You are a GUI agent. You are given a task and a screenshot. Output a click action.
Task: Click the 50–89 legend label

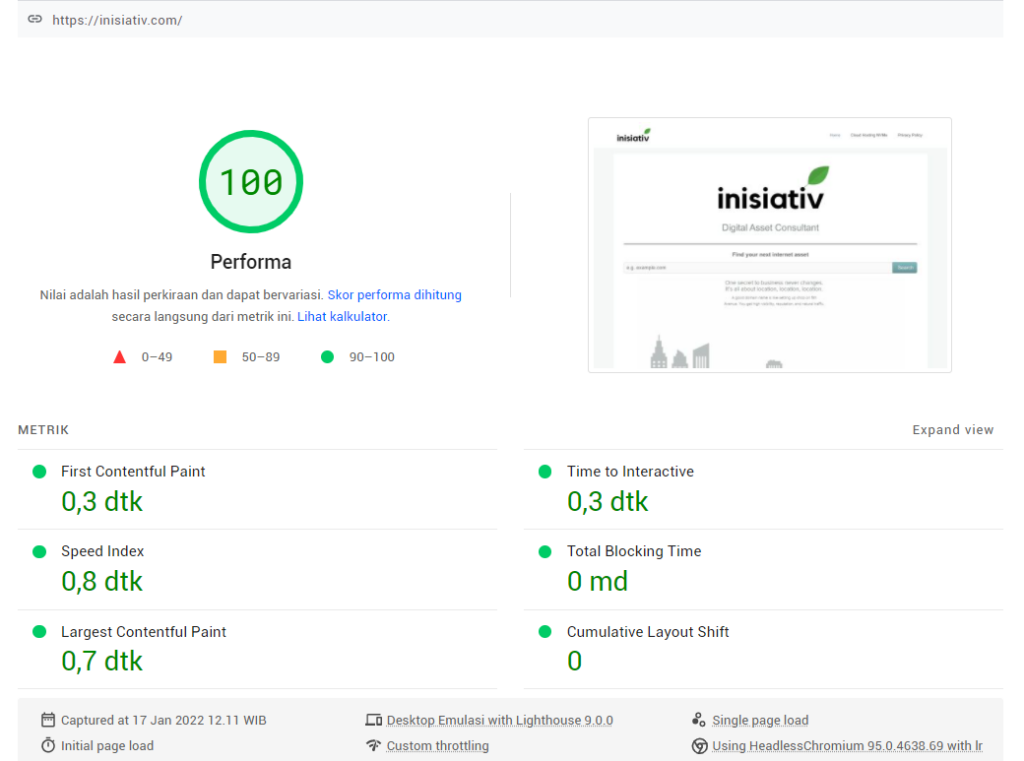(x=261, y=357)
